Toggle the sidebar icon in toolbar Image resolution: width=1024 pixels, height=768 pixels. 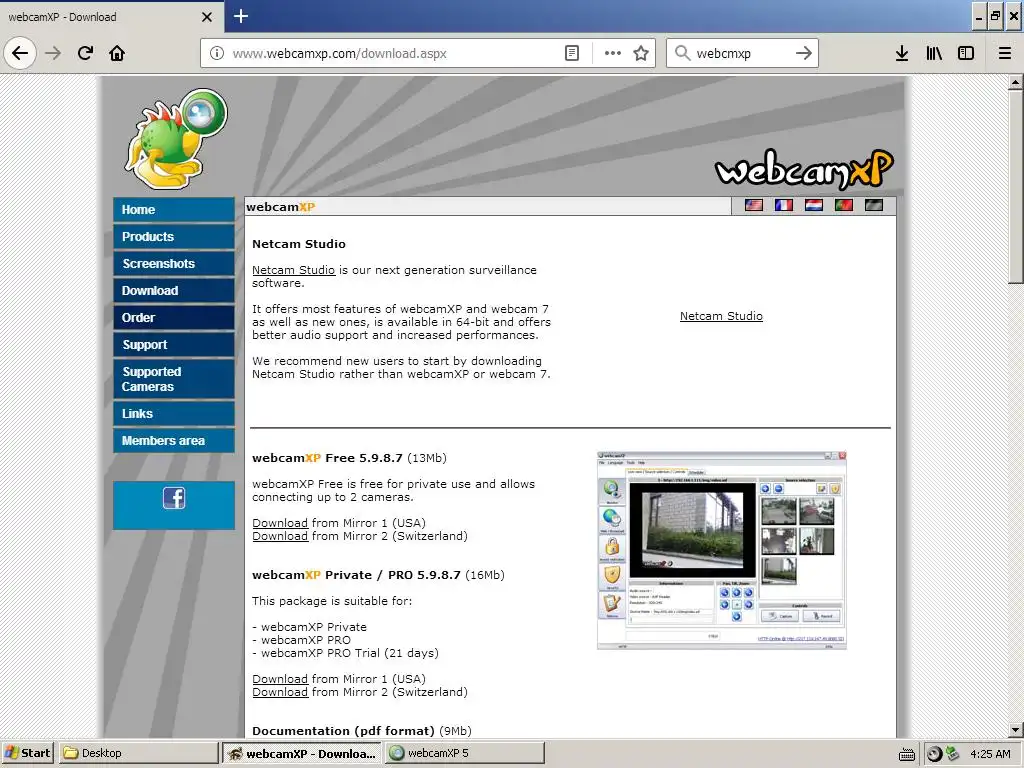[966, 53]
